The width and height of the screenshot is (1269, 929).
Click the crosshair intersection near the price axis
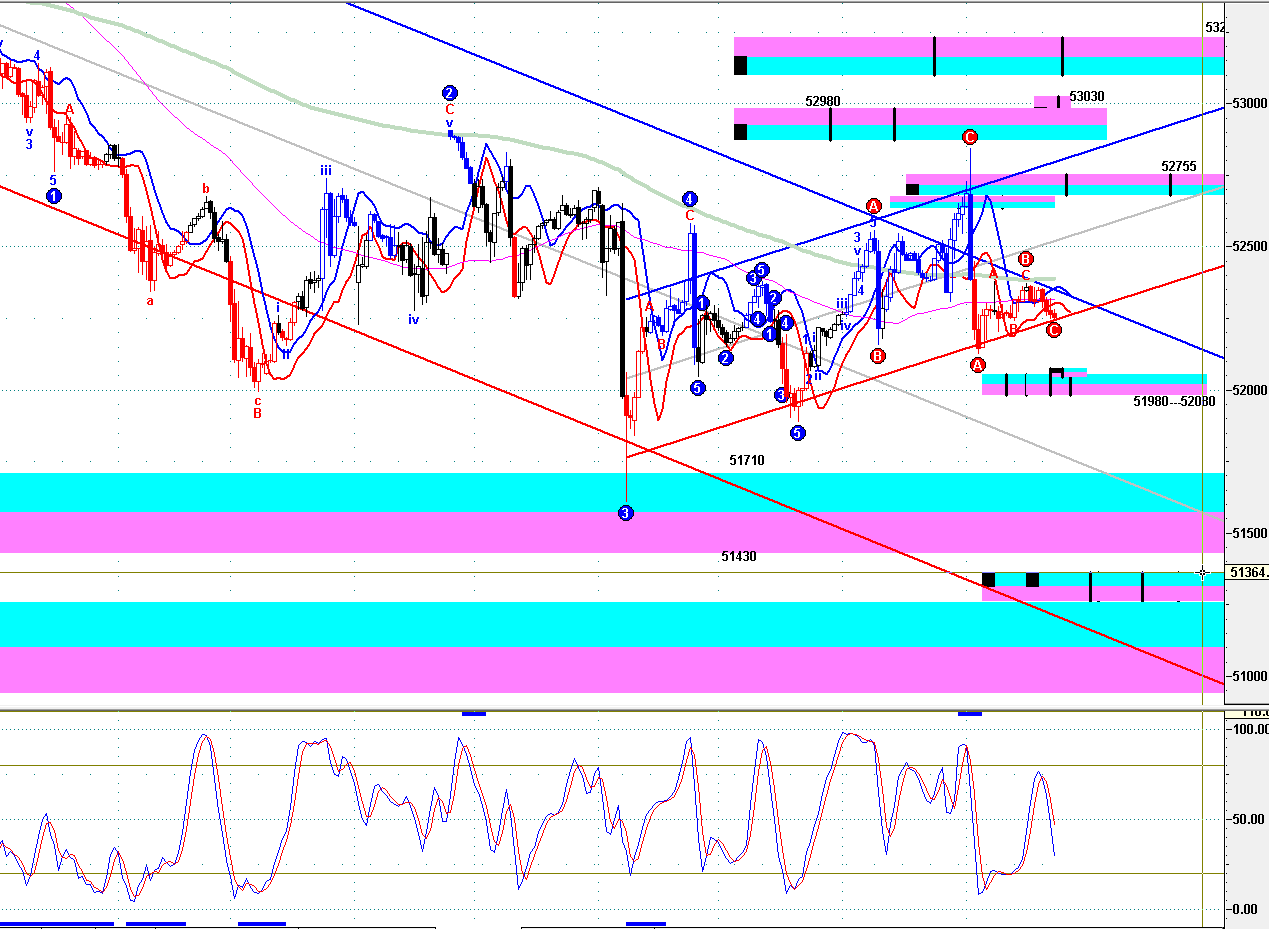tap(1202, 573)
